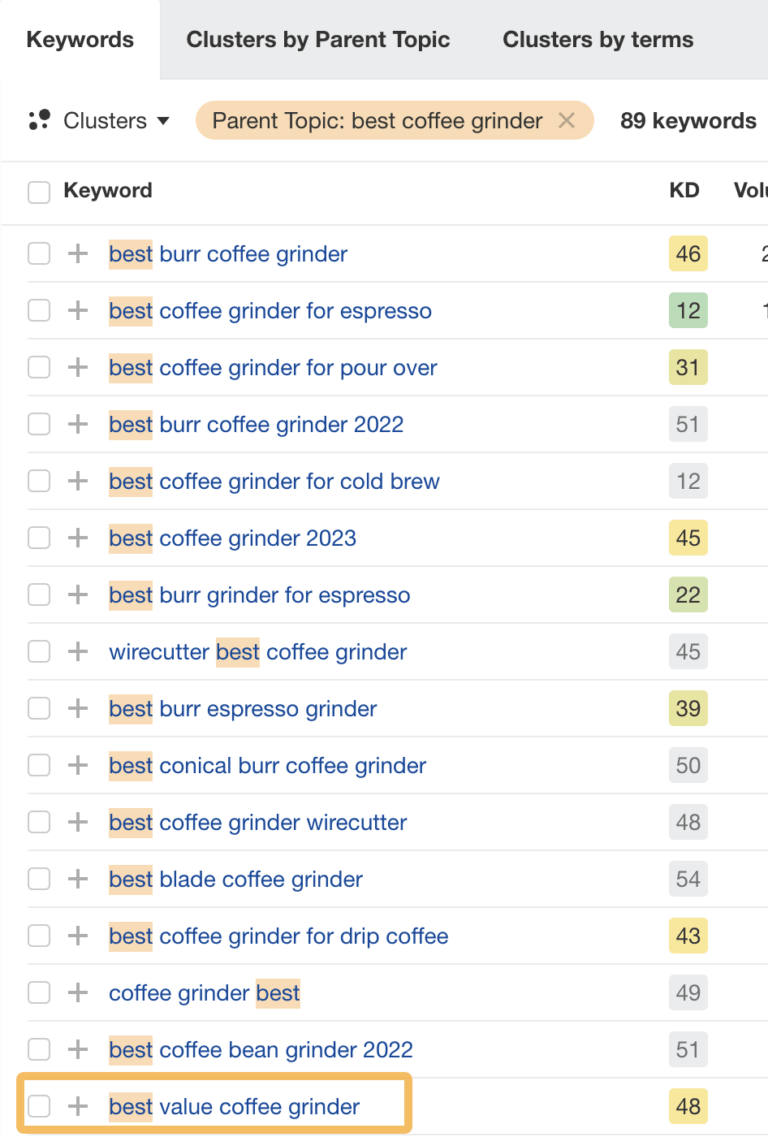Switch to the Clusters by Parent Topic tab
Viewport: 768px width, 1137px height.
(x=318, y=39)
